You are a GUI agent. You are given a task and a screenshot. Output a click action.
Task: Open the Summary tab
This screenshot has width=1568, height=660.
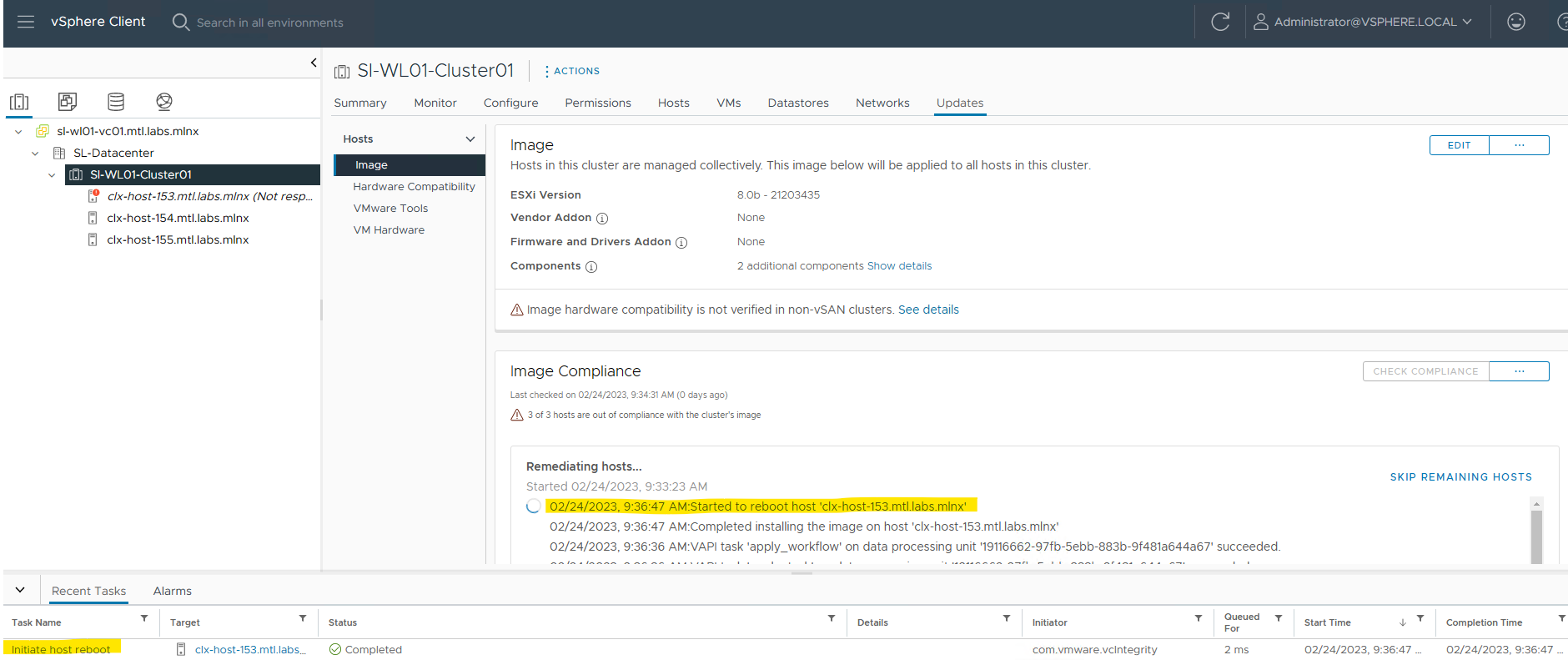coord(360,103)
